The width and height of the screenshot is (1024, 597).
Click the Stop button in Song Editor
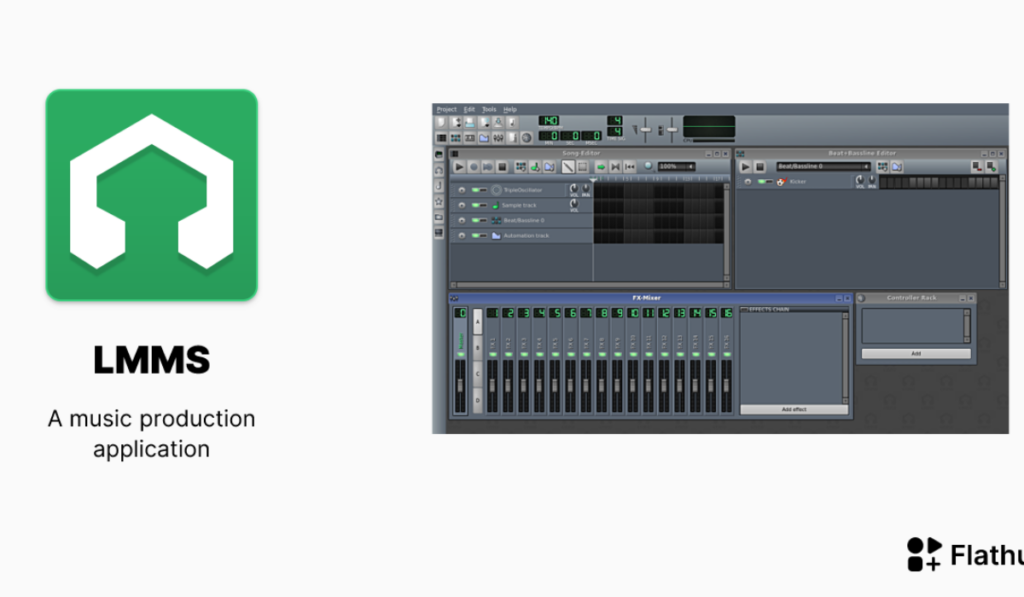point(502,167)
